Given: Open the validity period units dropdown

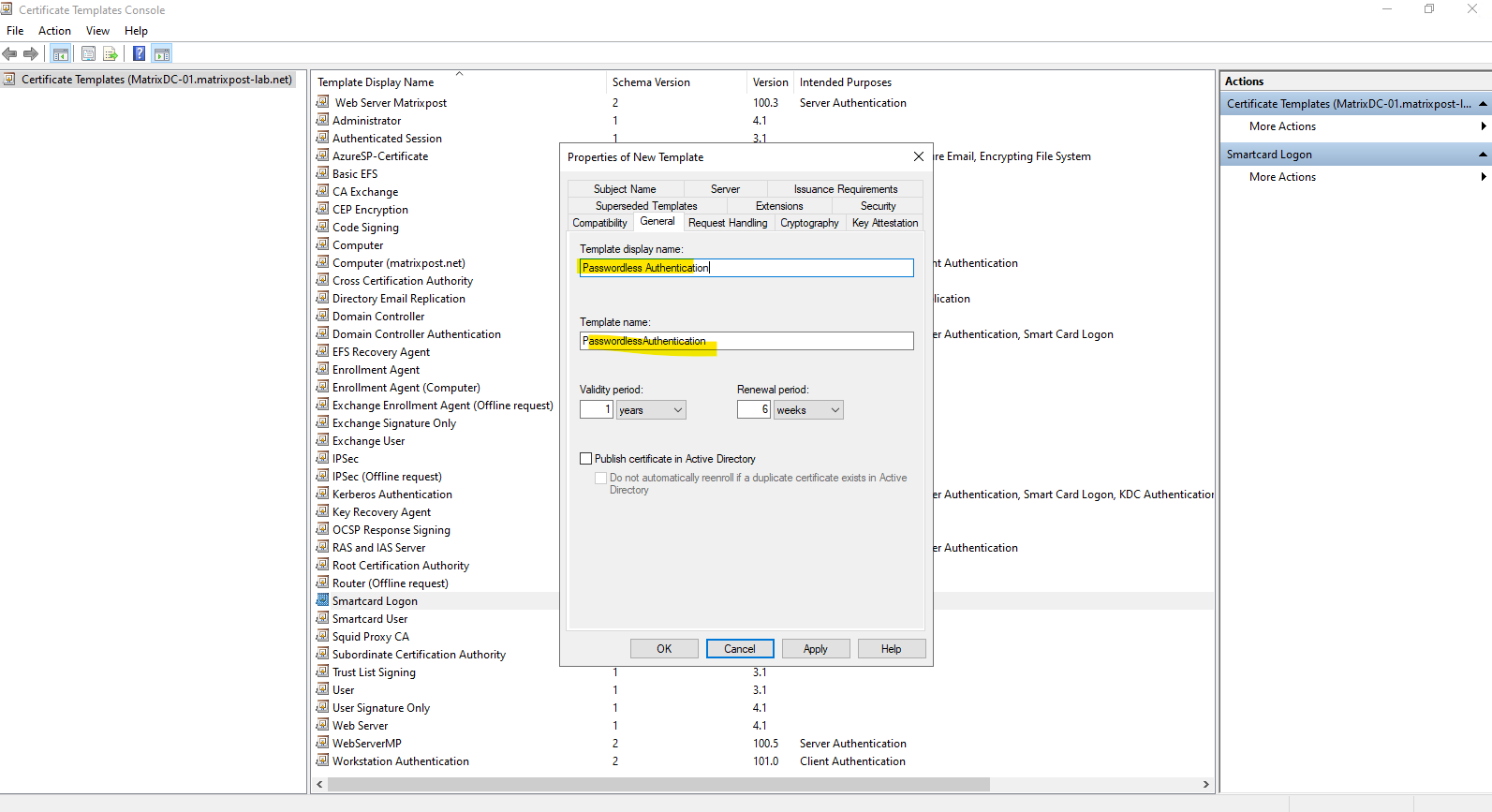Looking at the screenshot, I should [x=651, y=410].
